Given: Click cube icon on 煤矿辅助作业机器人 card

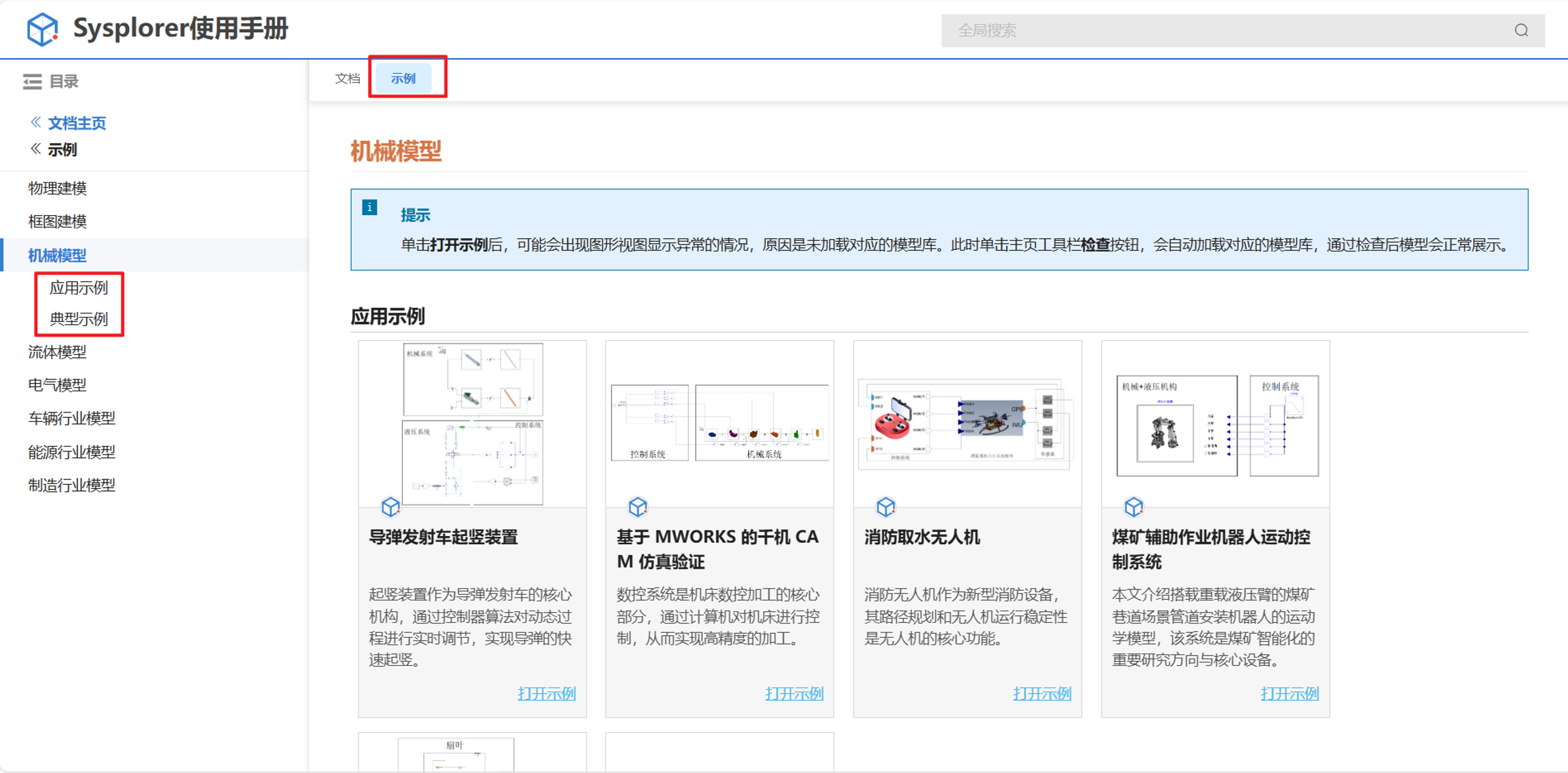Looking at the screenshot, I should click(1133, 507).
